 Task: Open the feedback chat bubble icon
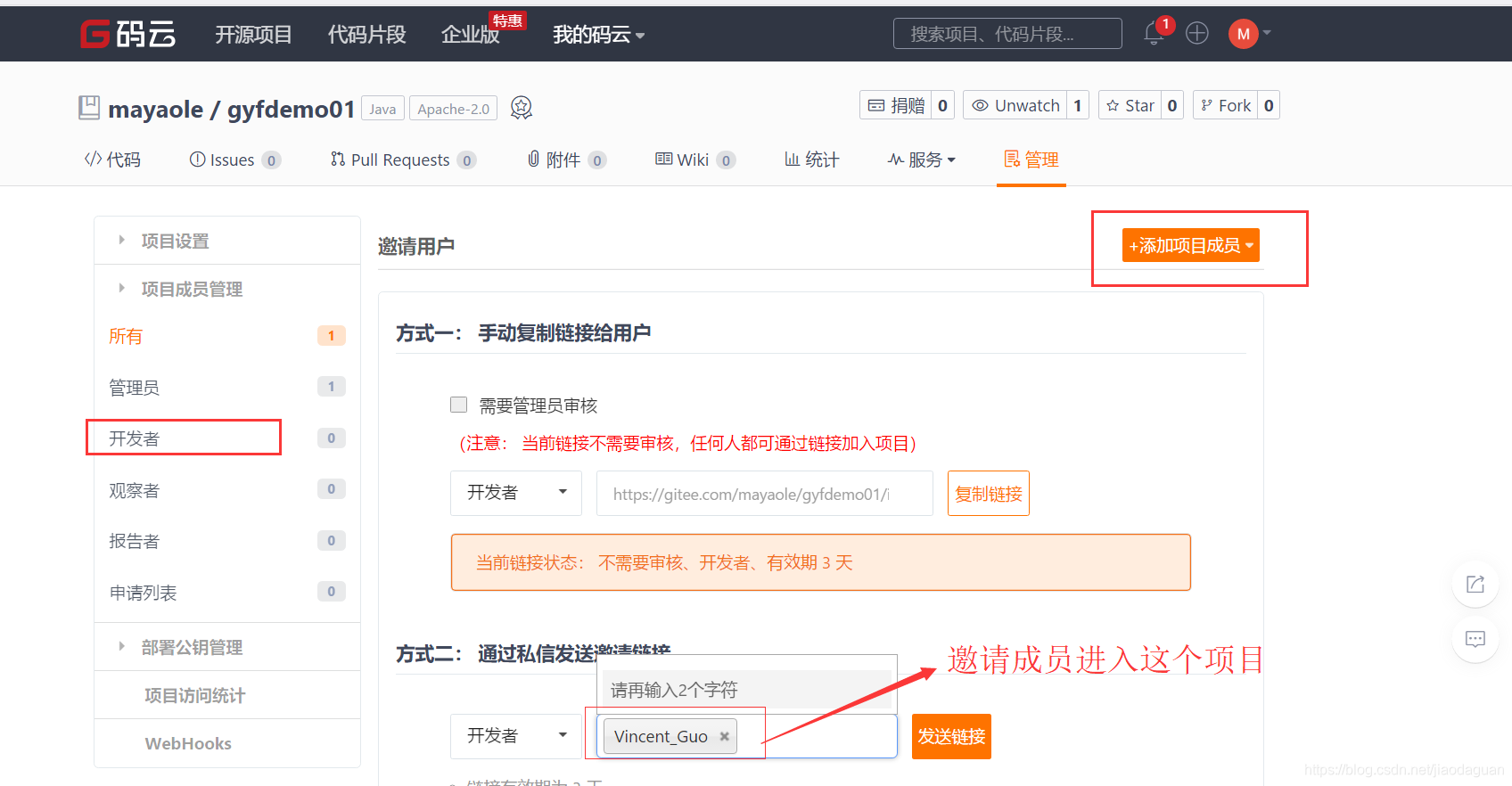click(x=1475, y=639)
